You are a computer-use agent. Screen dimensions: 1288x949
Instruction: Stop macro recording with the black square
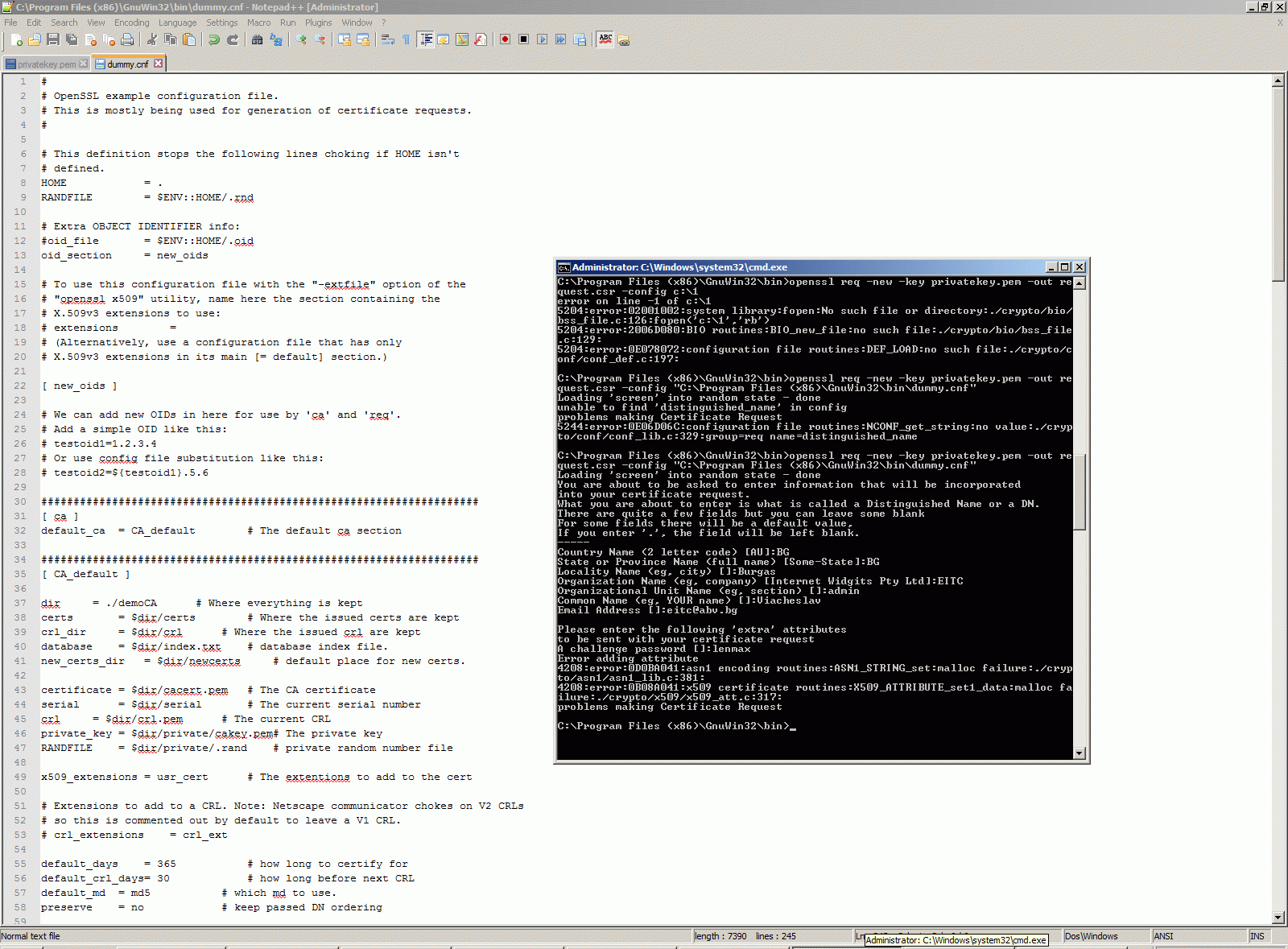coord(524,39)
